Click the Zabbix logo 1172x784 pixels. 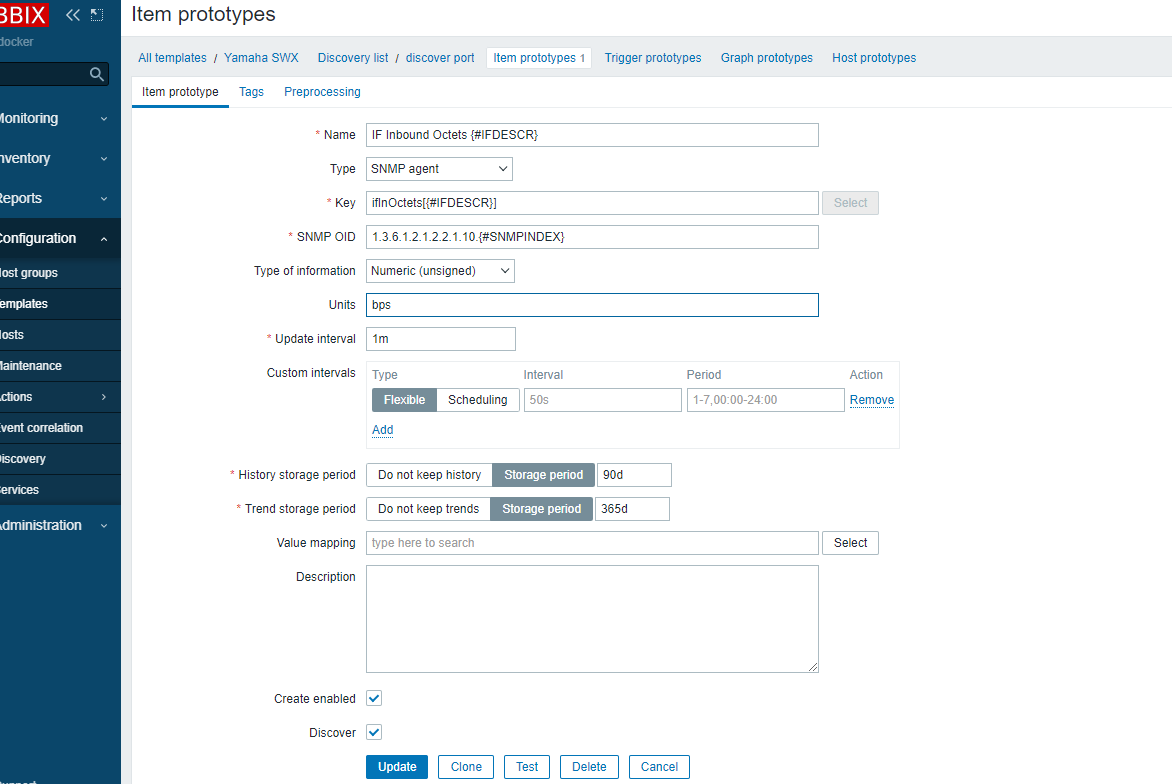pyautogui.click(x=24, y=14)
